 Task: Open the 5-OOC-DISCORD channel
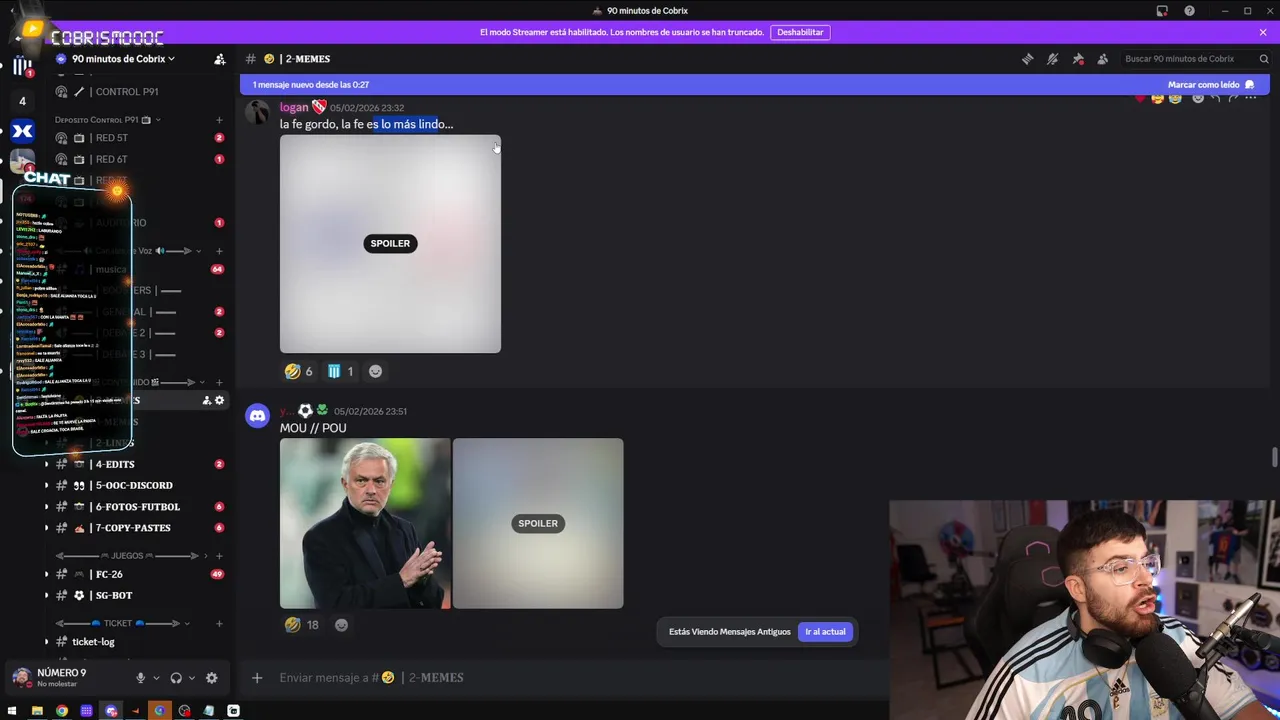[134, 485]
